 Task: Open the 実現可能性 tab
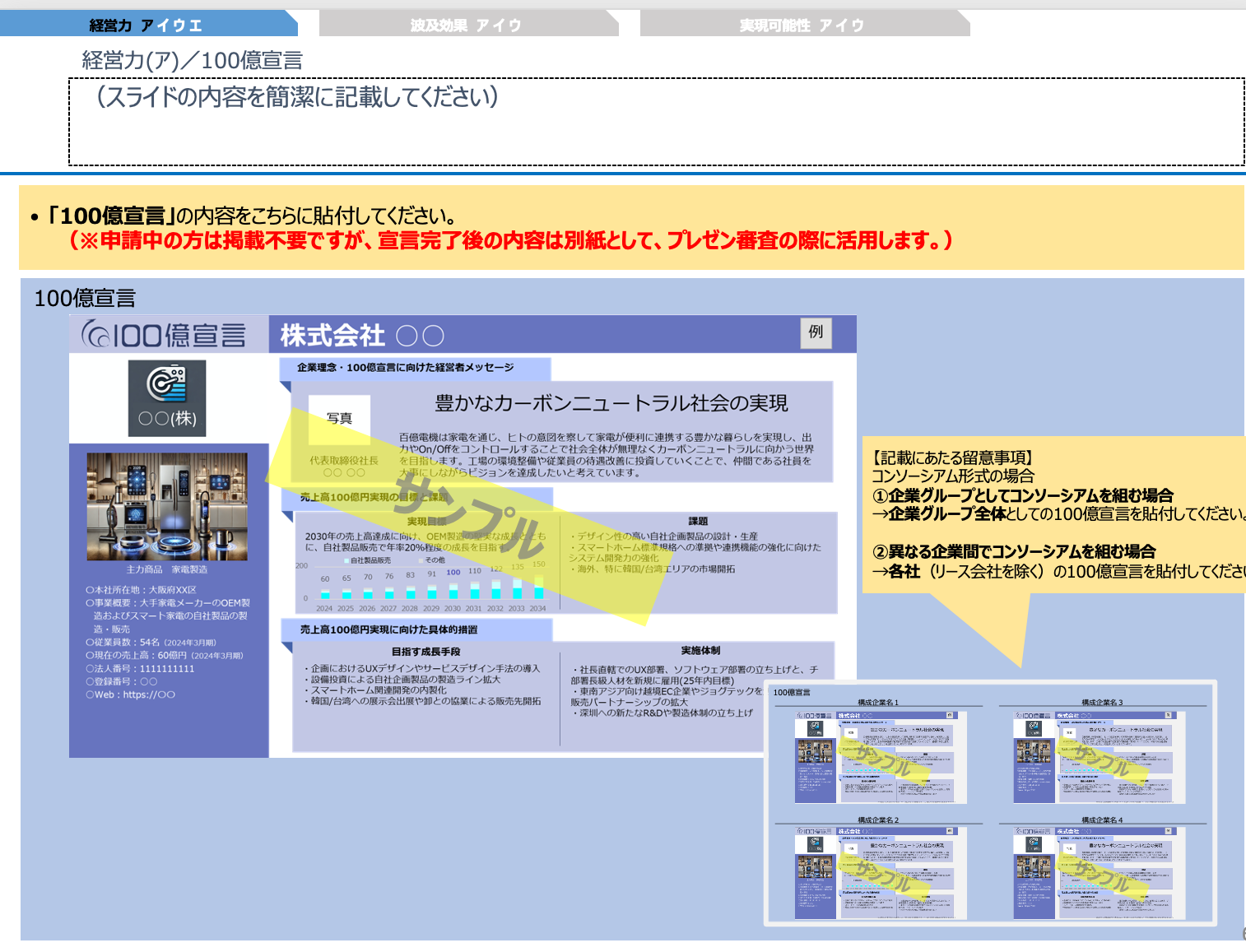click(802, 24)
